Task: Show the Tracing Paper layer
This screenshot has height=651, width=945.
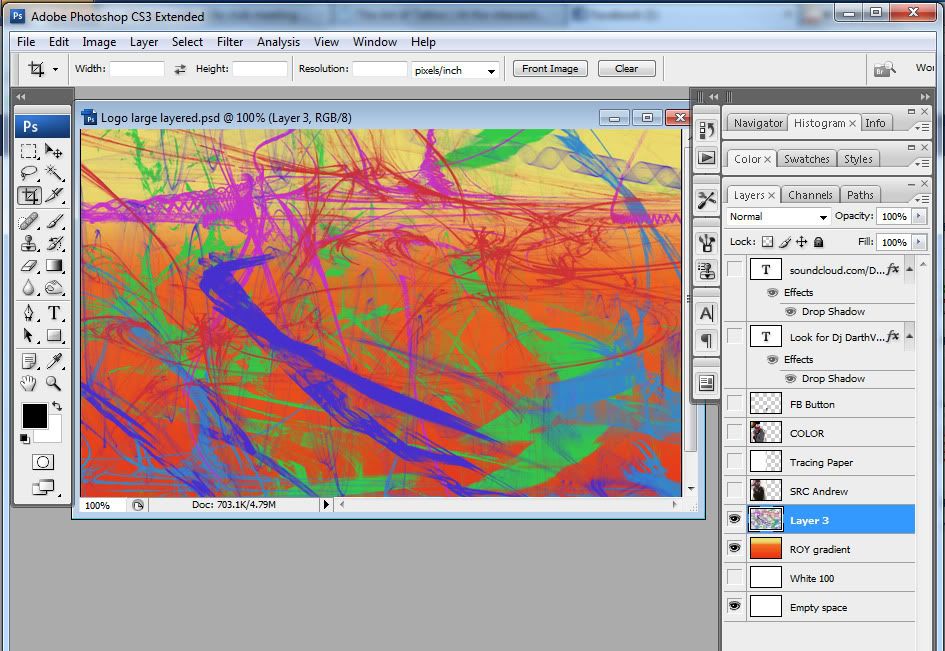Action: [734, 461]
